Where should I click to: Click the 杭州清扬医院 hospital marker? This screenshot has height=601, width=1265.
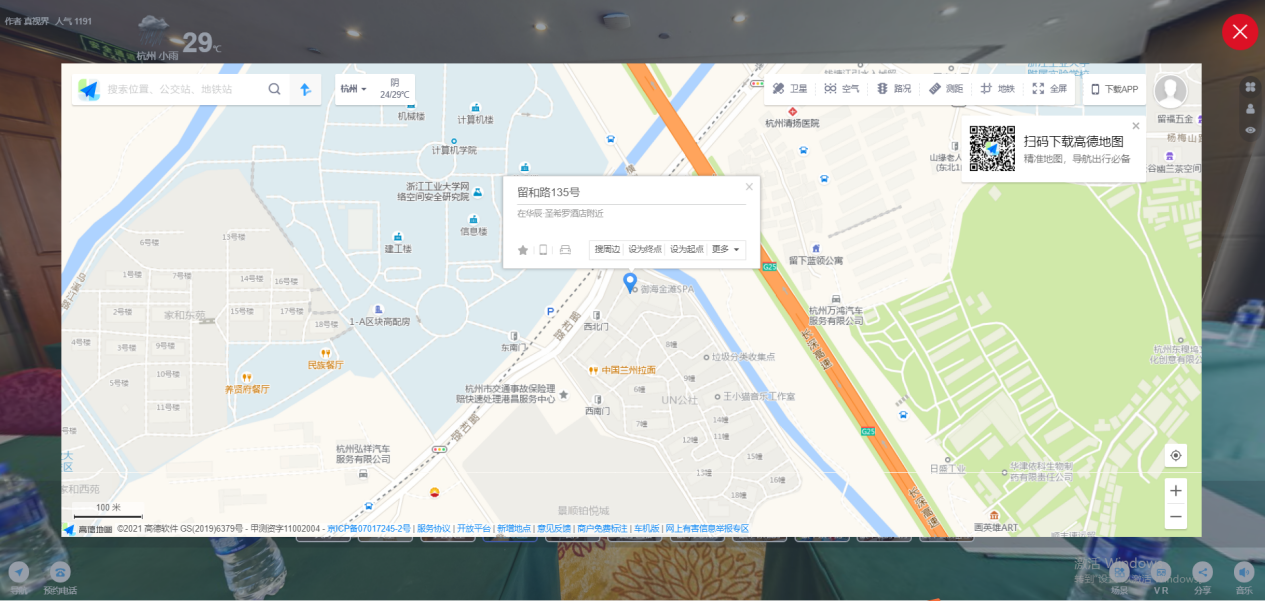click(x=792, y=113)
